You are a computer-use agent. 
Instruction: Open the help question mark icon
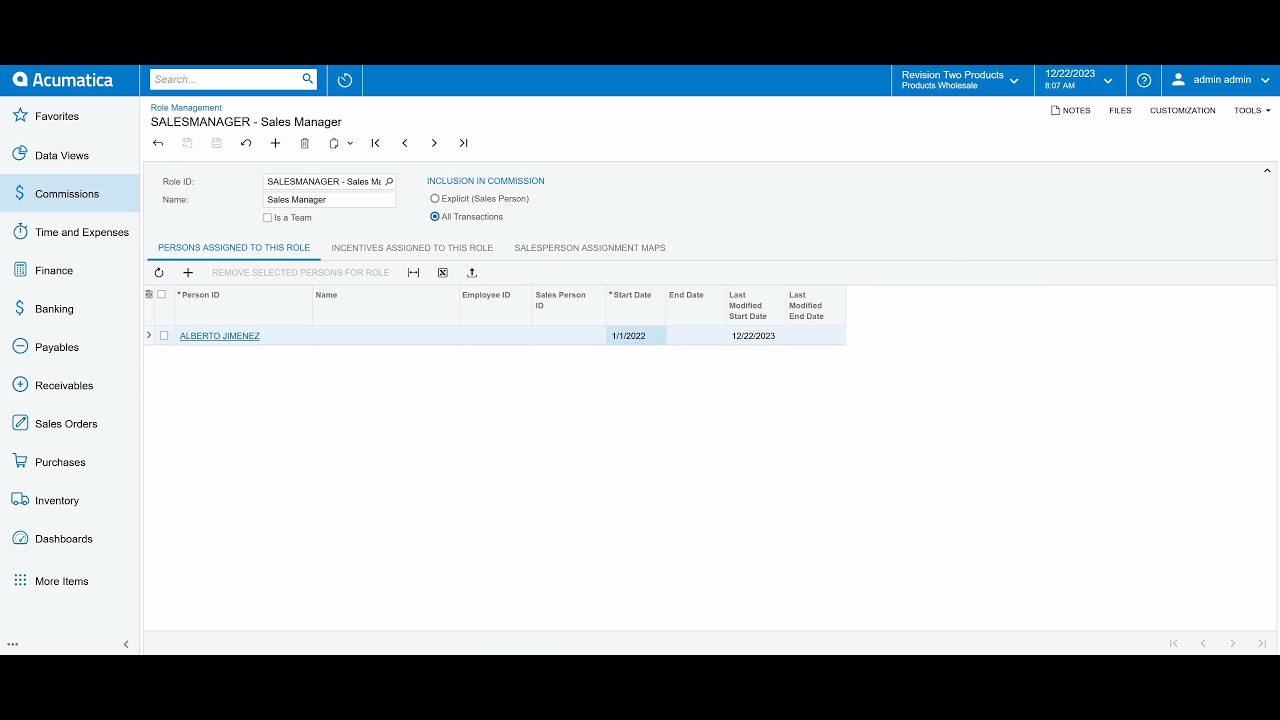[x=1144, y=80]
